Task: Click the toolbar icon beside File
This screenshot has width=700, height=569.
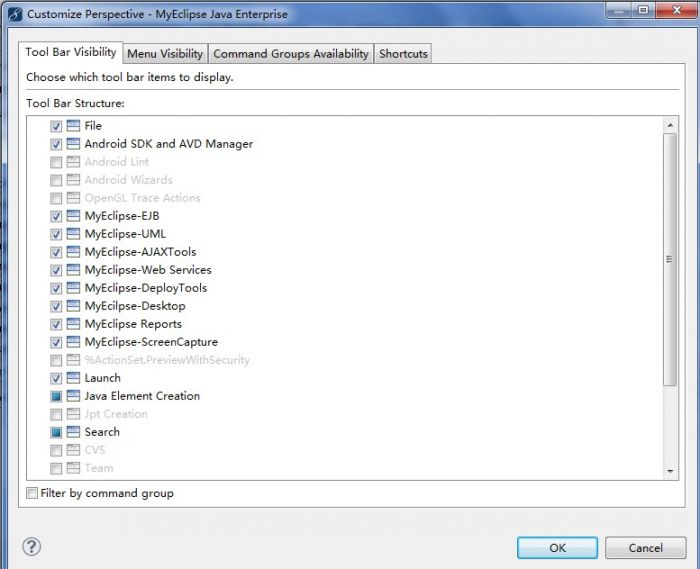Action: tap(73, 126)
